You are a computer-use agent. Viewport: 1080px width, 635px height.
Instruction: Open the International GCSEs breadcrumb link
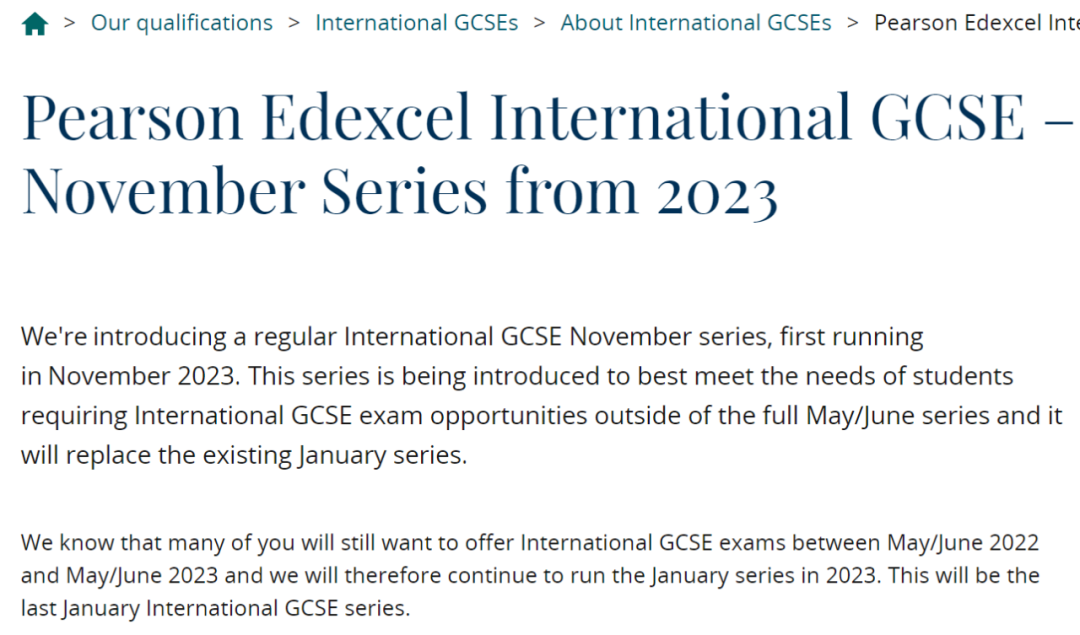(x=417, y=23)
